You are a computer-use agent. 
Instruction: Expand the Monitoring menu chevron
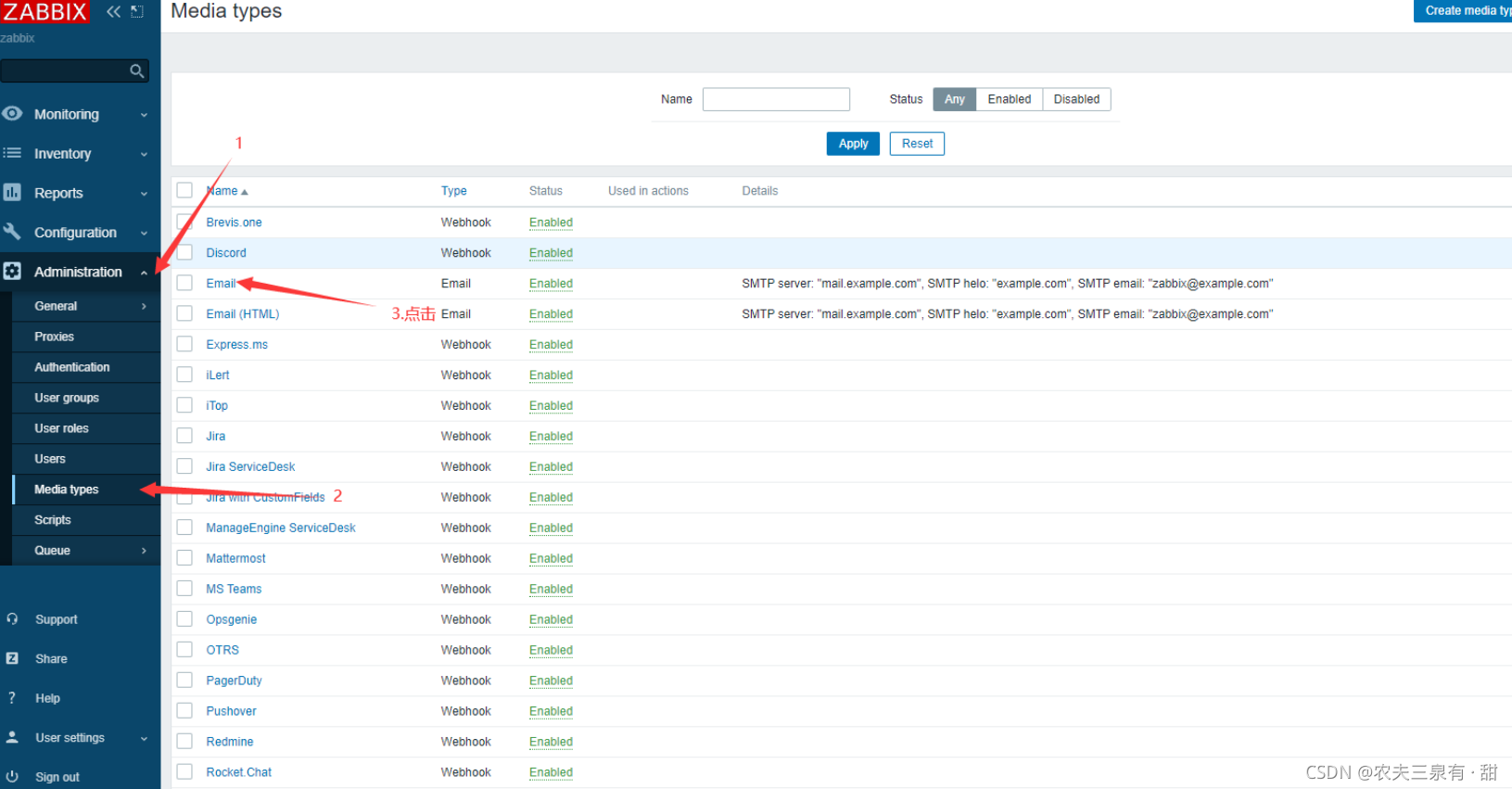[144, 115]
